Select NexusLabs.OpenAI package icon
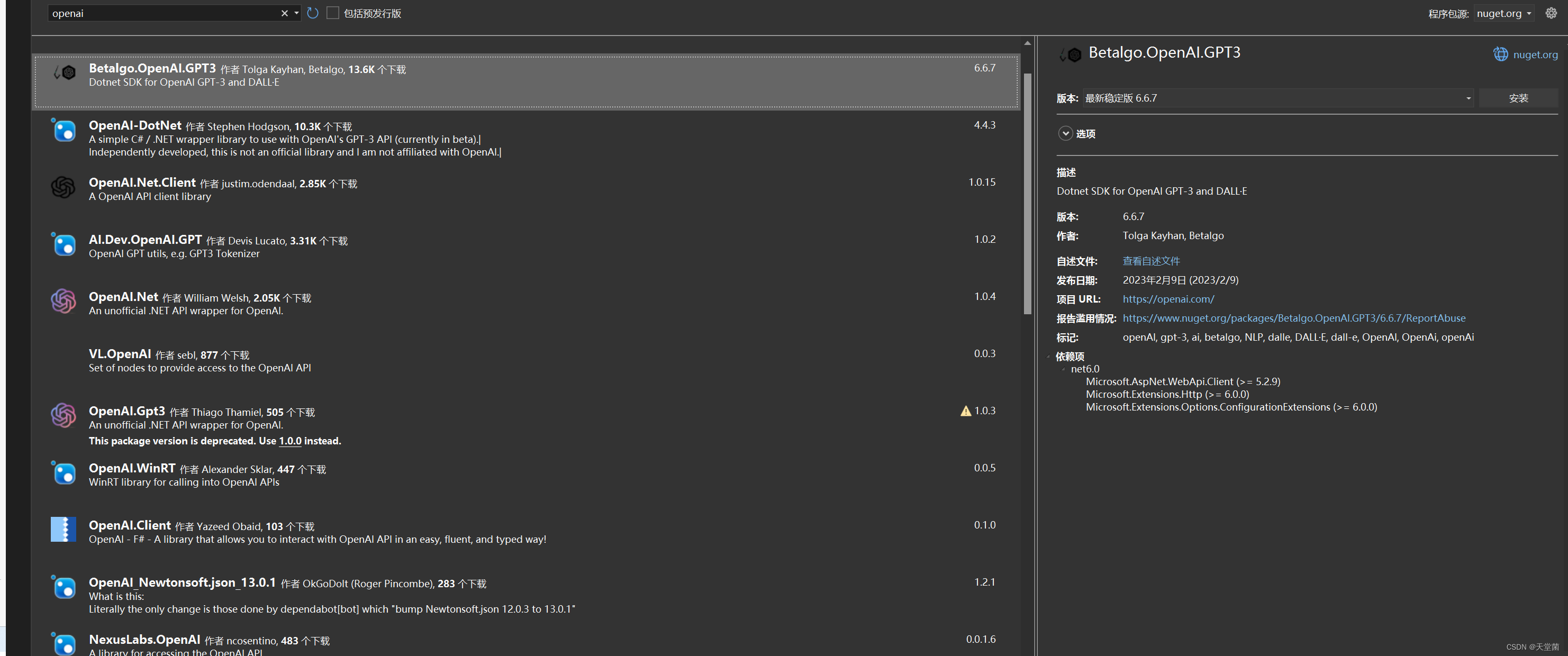The height and width of the screenshot is (656, 1568). 64,643
